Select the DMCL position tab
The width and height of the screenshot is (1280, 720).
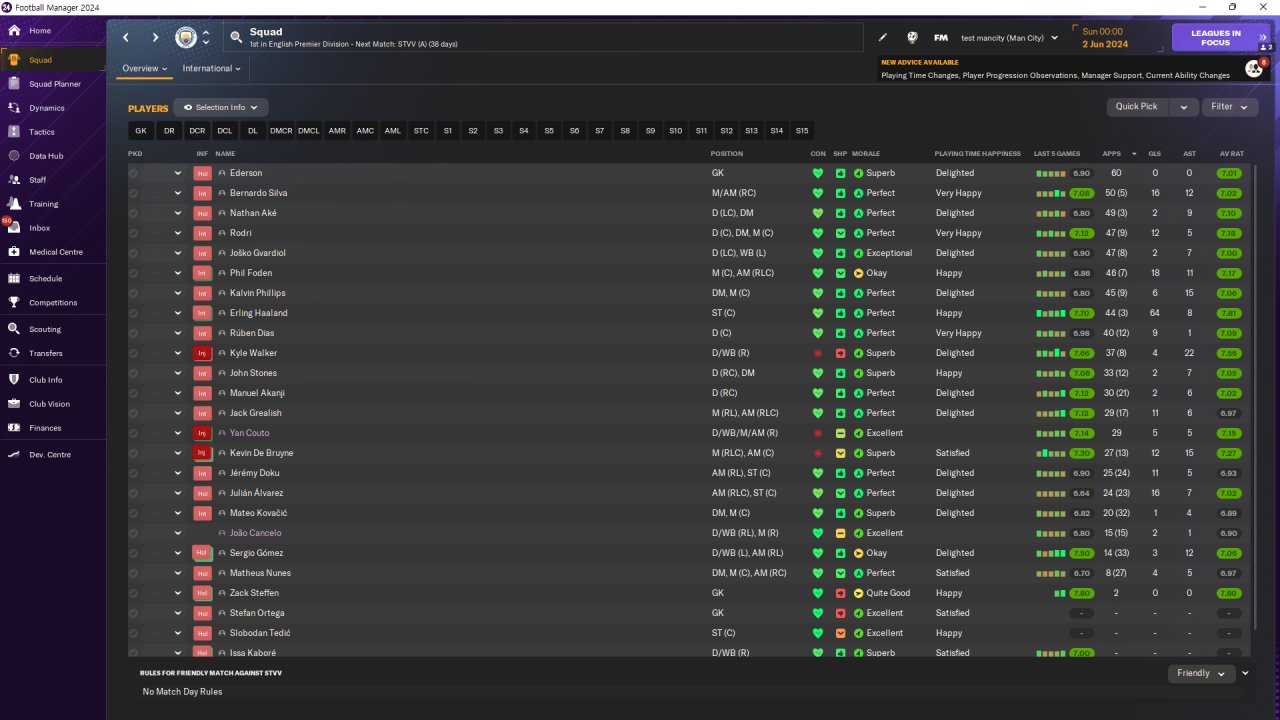(x=309, y=131)
